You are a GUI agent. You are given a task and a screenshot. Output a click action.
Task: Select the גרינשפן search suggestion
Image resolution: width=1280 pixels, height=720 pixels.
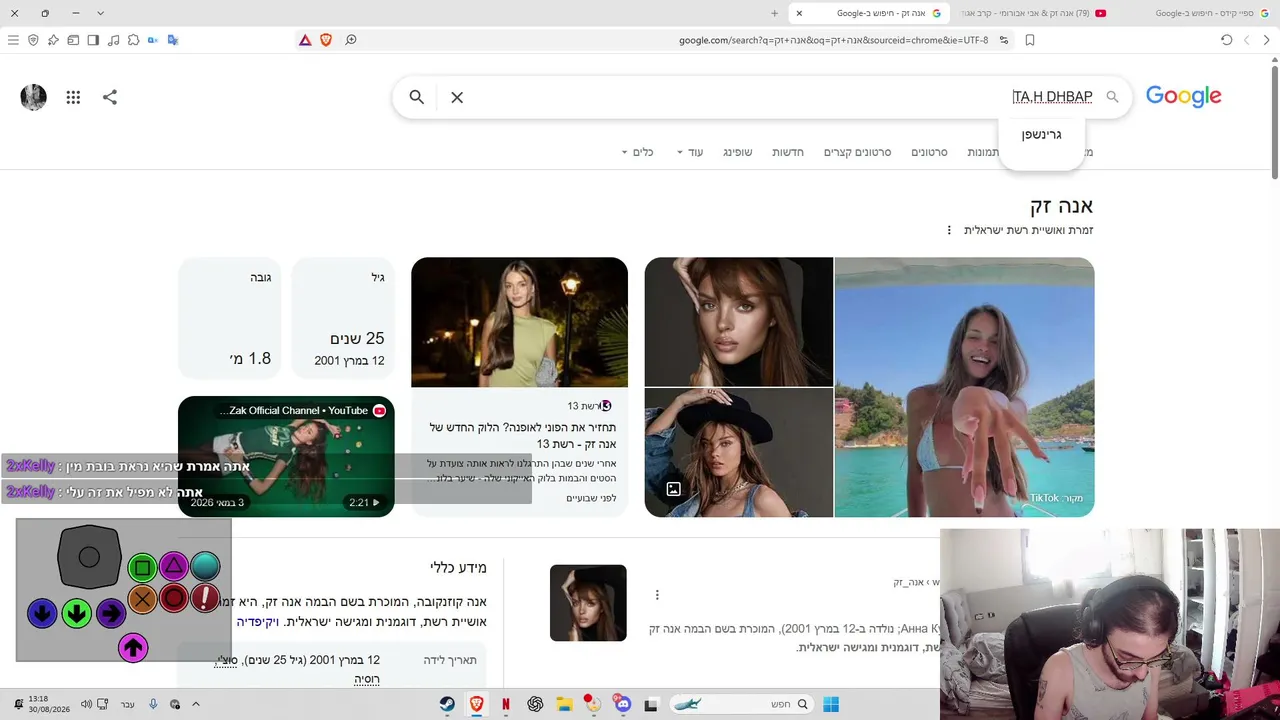coord(1041,135)
